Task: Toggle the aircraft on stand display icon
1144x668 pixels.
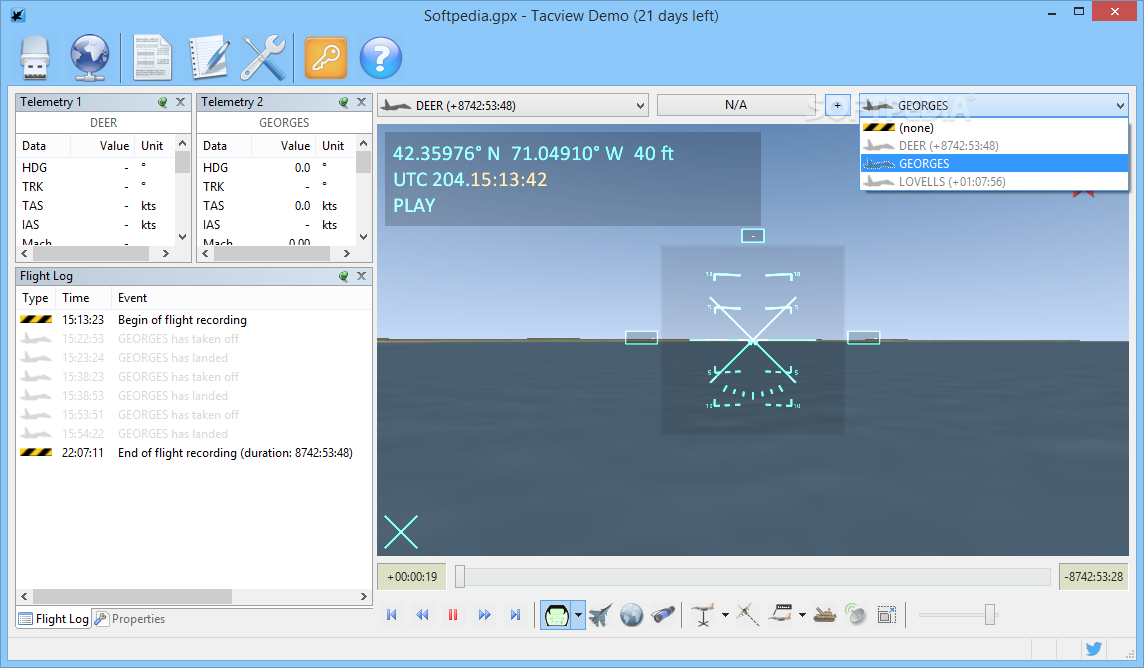Action: coord(704,615)
